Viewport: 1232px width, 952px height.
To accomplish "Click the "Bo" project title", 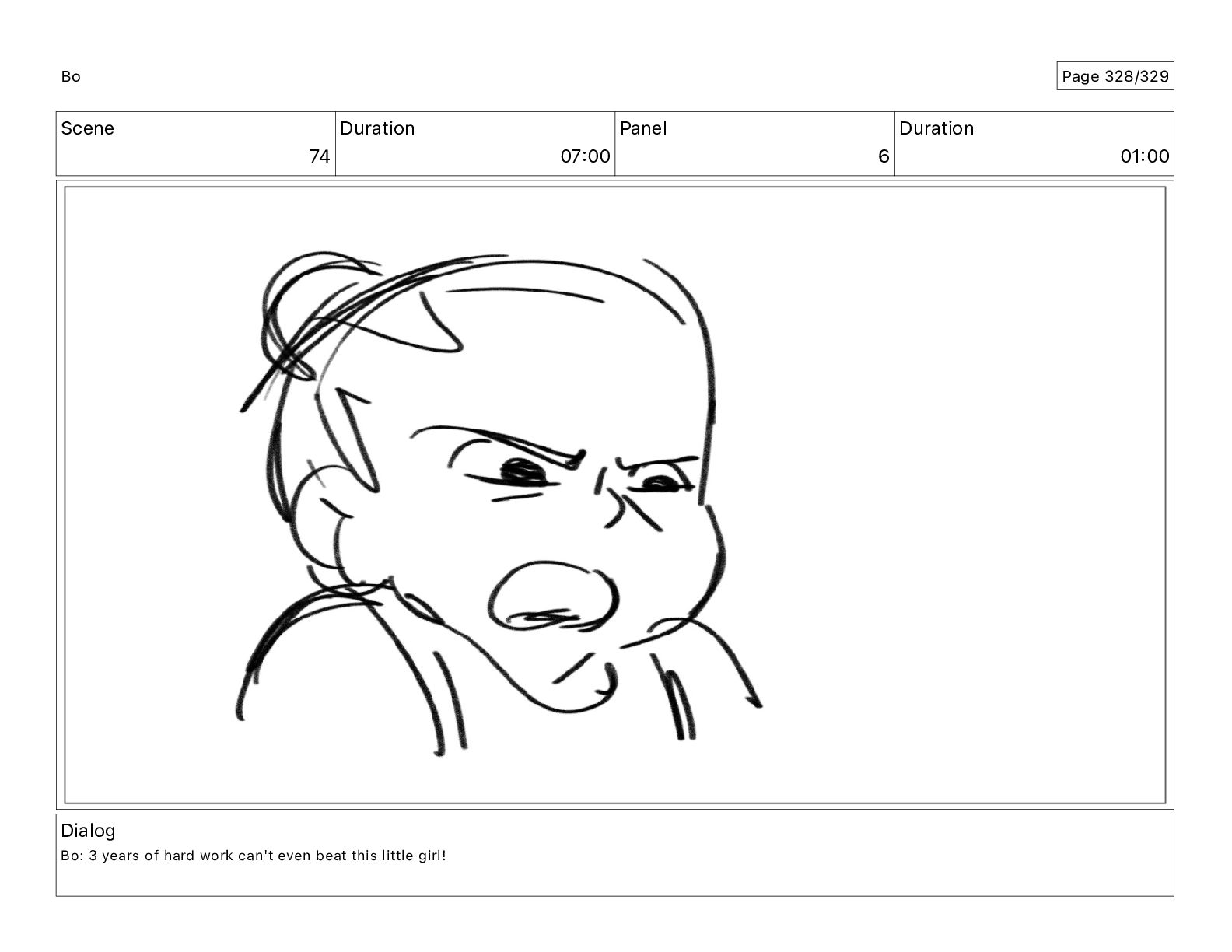I will coord(71,76).
